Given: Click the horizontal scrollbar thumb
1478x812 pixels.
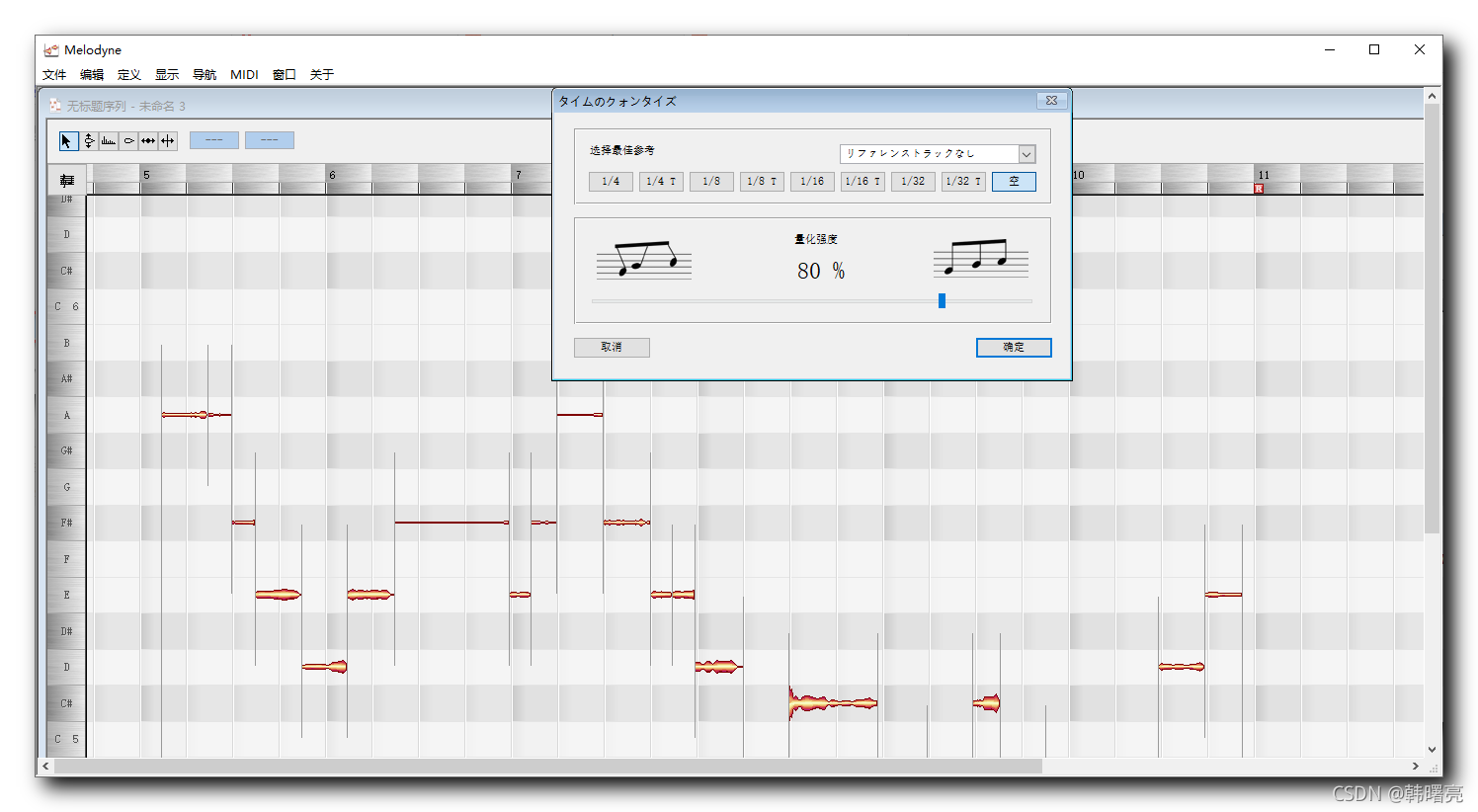Looking at the screenshot, I should pyautogui.click(x=548, y=767).
